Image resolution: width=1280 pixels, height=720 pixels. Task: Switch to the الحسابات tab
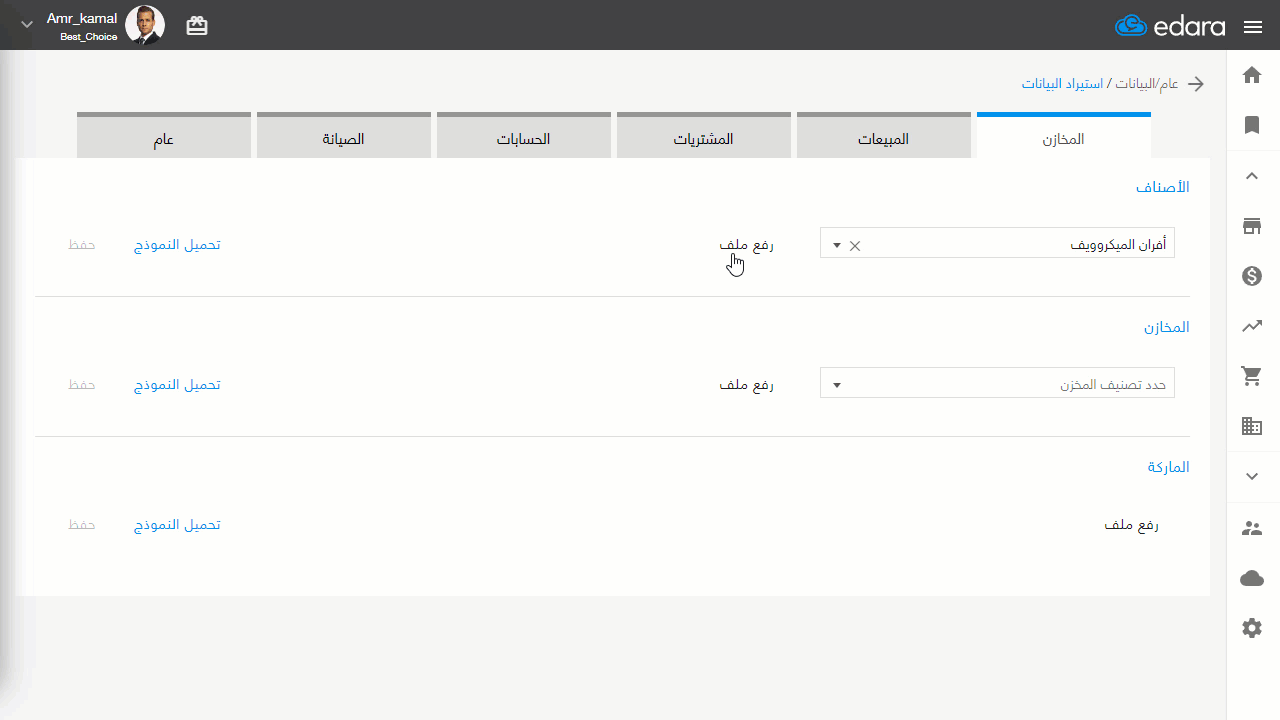pos(523,136)
